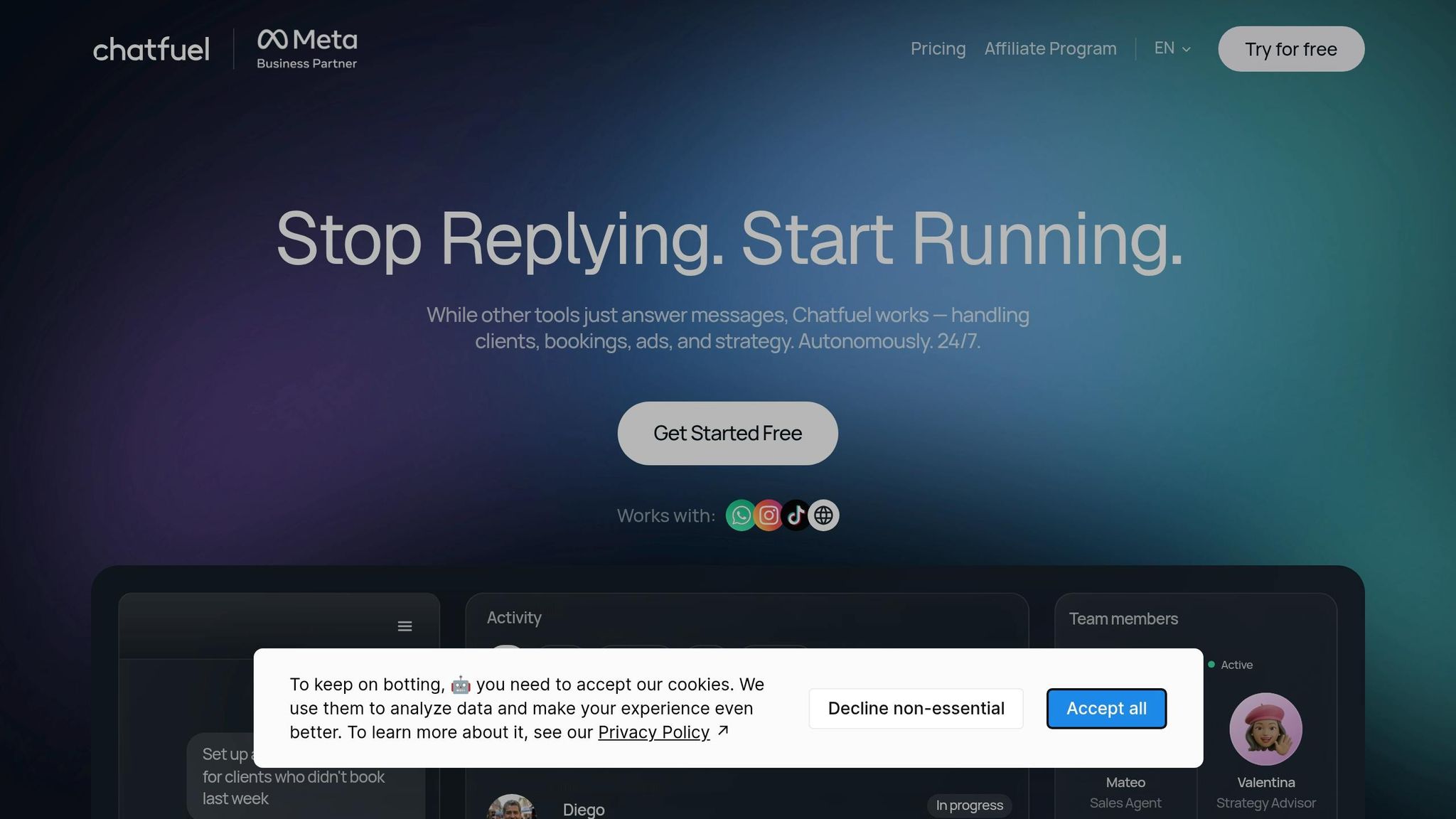Open the Affiliate Program link
The width and height of the screenshot is (1456, 819).
tap(1050, 48)
